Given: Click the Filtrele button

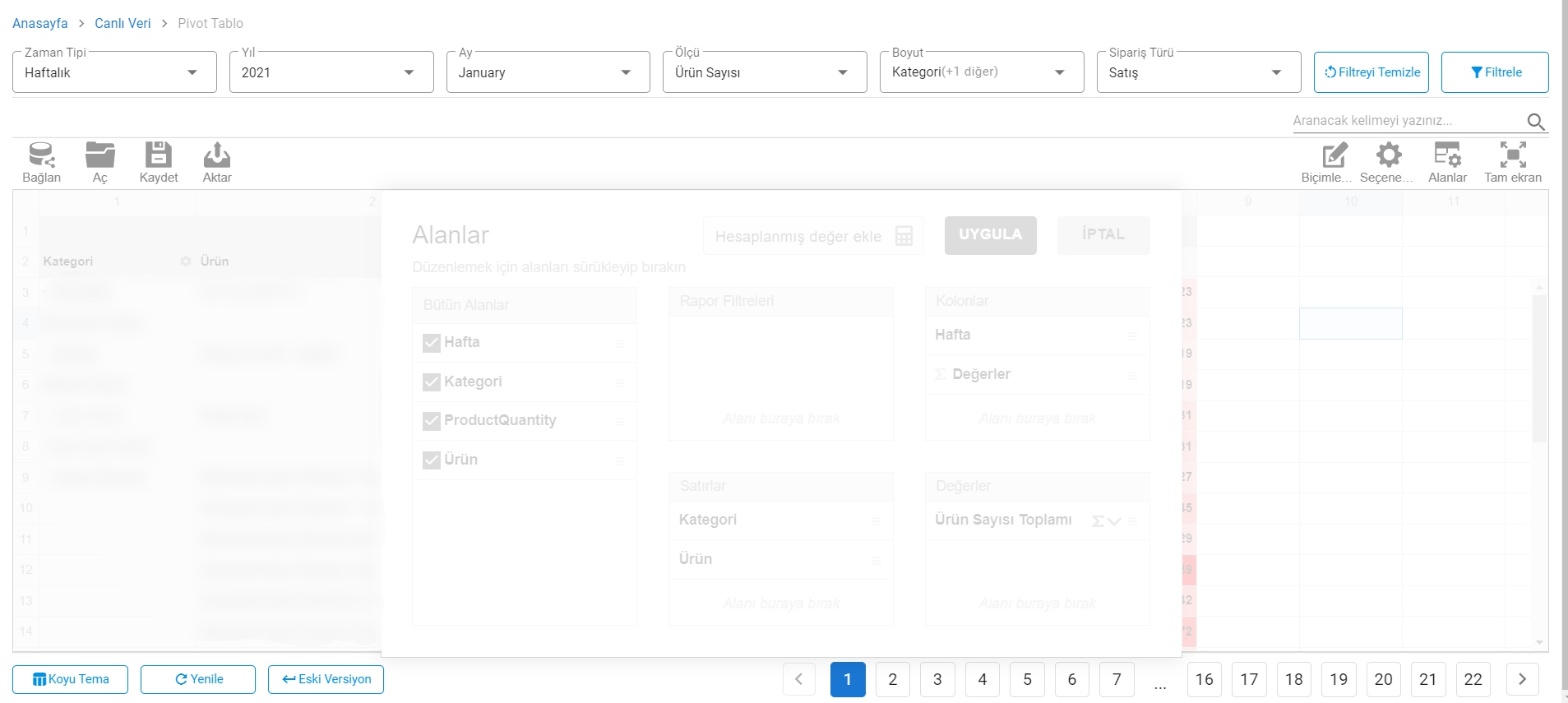Looking at the screenshot, I should pyautogui.click(x=1495, y=72).
